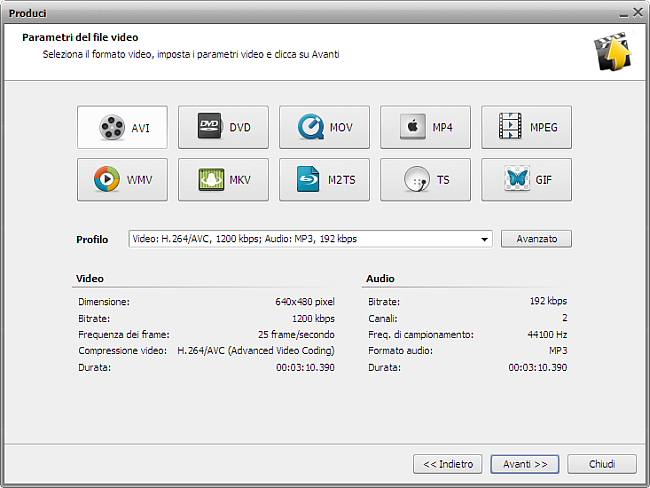Choose the GIF butterfly format icon
Image resolution: width=650 pixels, height=488 pixels.
coord(517,178)
